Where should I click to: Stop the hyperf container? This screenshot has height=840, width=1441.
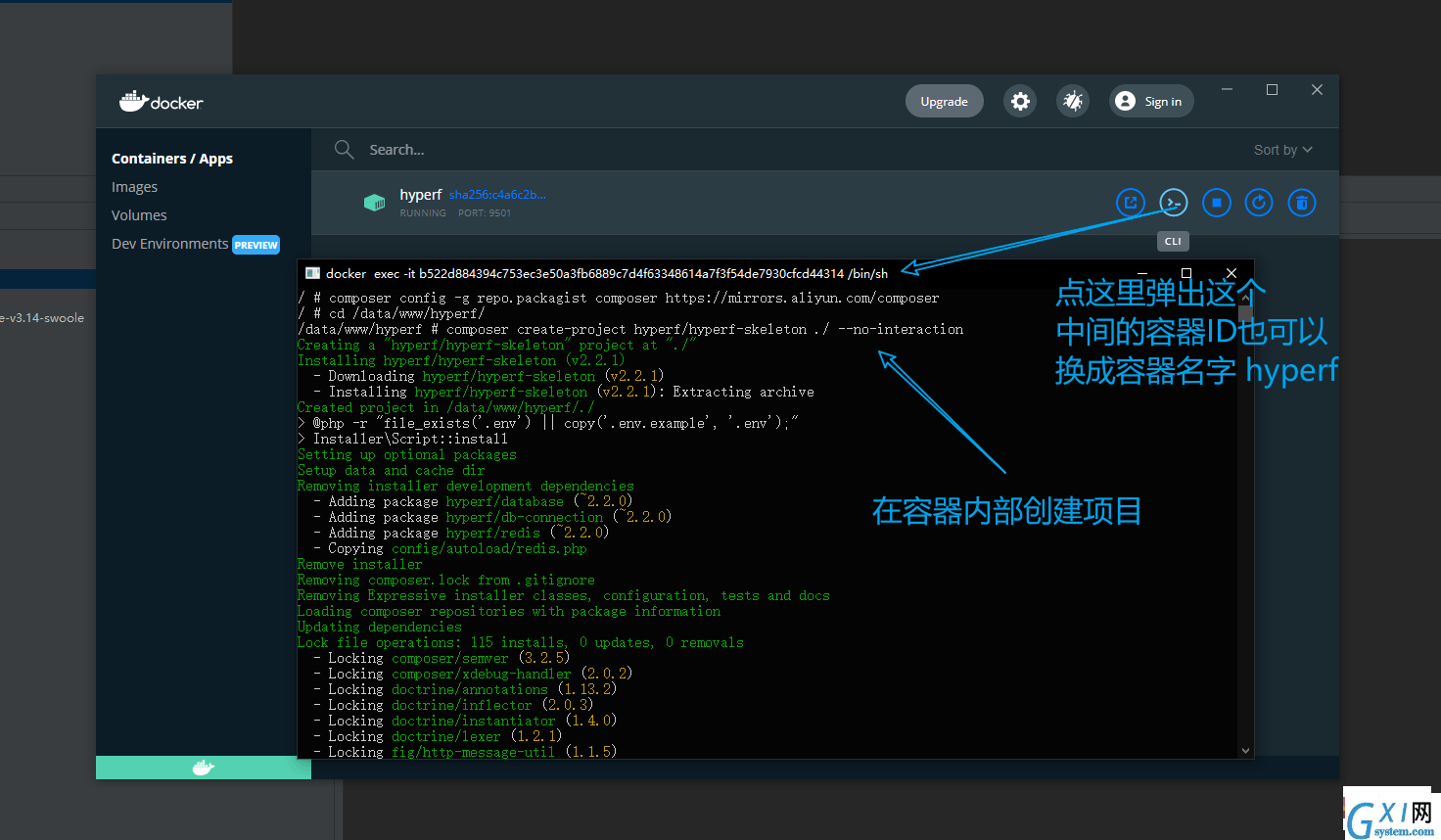coord(1216,203)
